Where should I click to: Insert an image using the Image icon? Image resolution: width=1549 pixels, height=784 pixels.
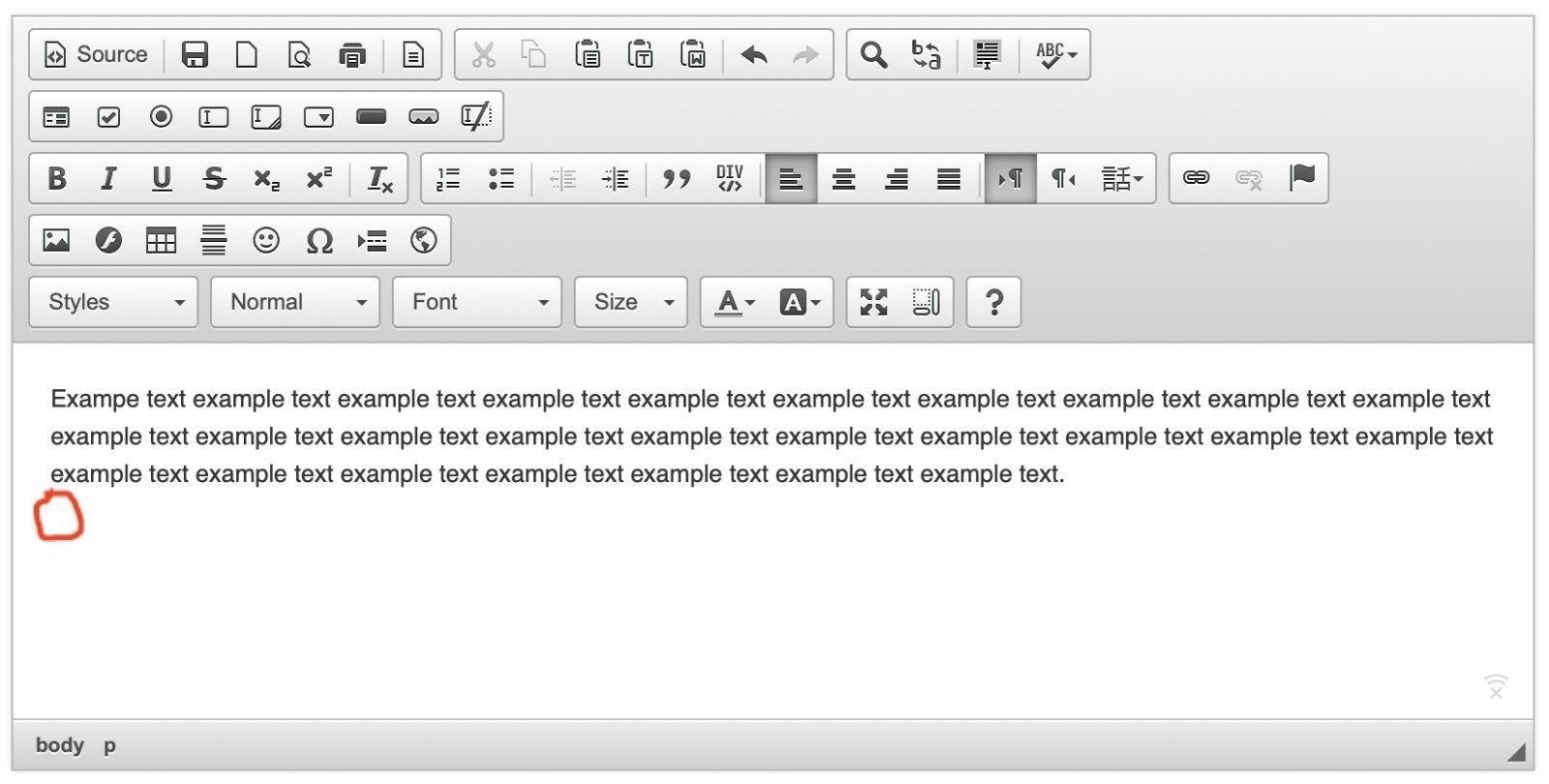point(56,240)
